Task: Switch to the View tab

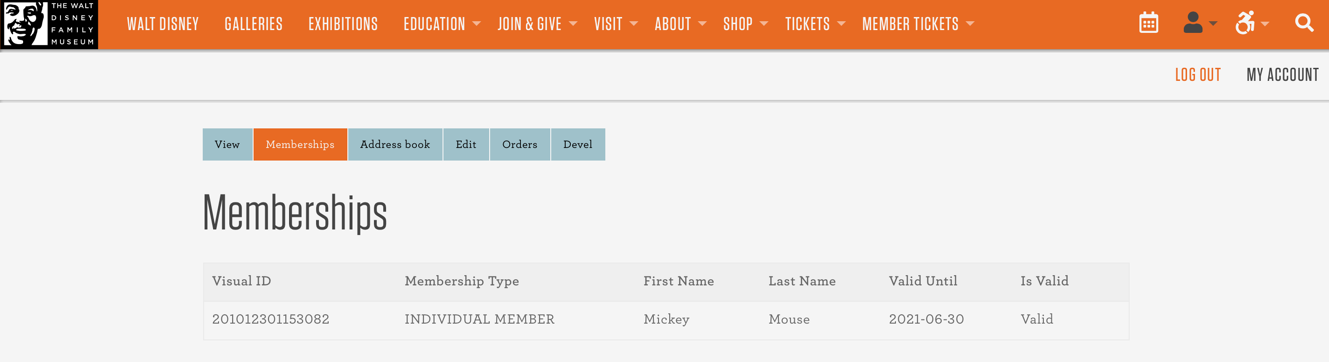Action: pyautogui.click(x=227, y=144)
